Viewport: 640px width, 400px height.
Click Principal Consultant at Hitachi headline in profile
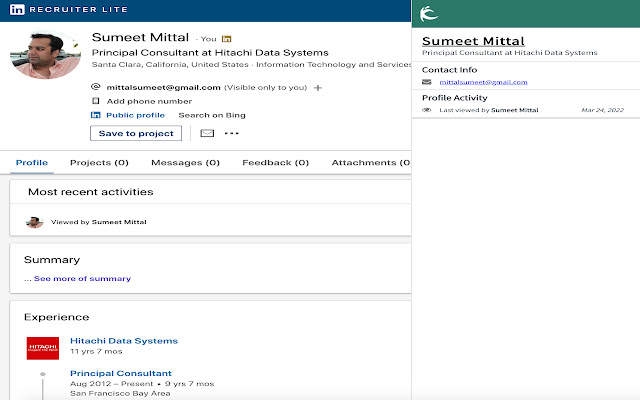tap(210, 53)
